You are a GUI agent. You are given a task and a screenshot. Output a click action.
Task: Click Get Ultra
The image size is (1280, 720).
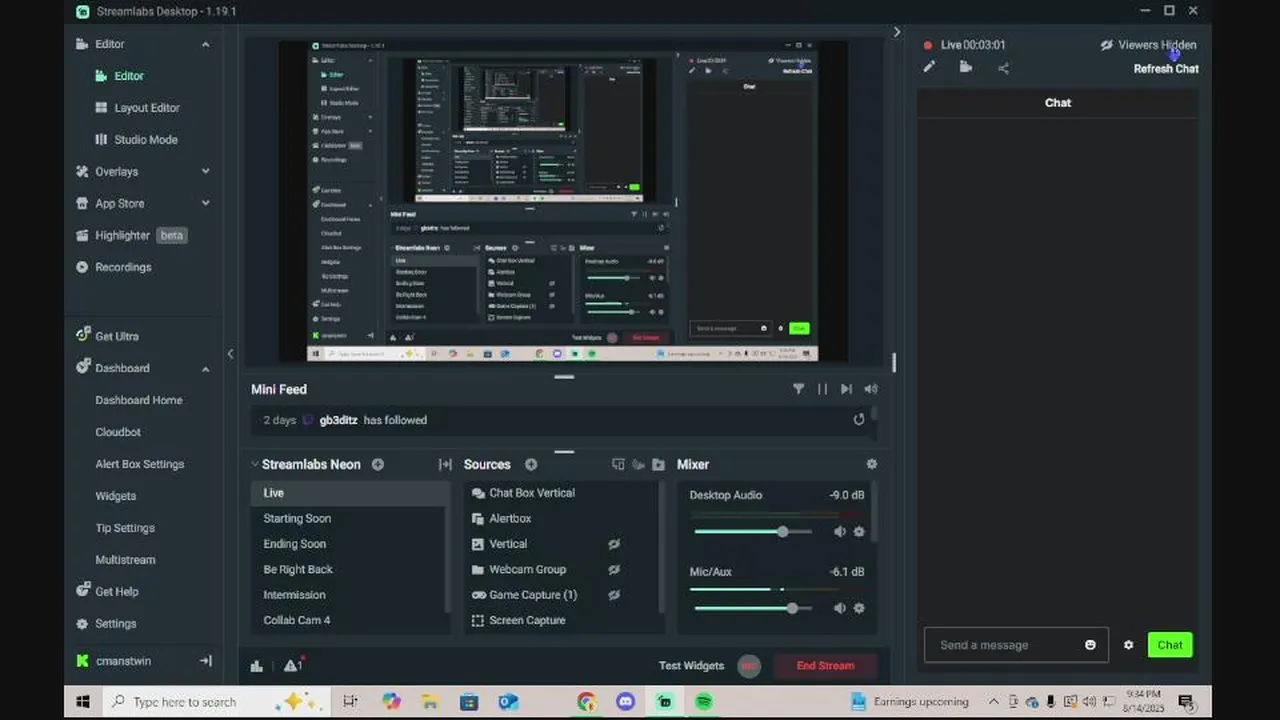click(117, 336)
